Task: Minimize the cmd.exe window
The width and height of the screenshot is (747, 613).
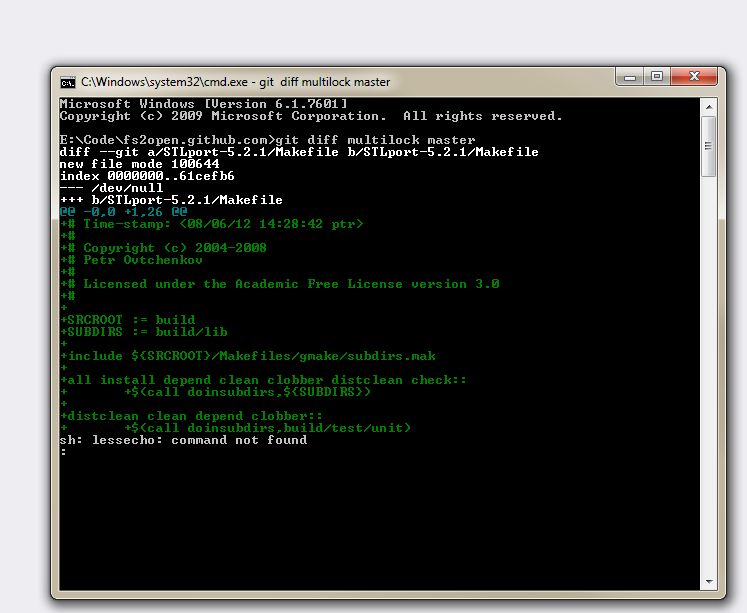Action: pyautogui.click(x=630, y=76)
